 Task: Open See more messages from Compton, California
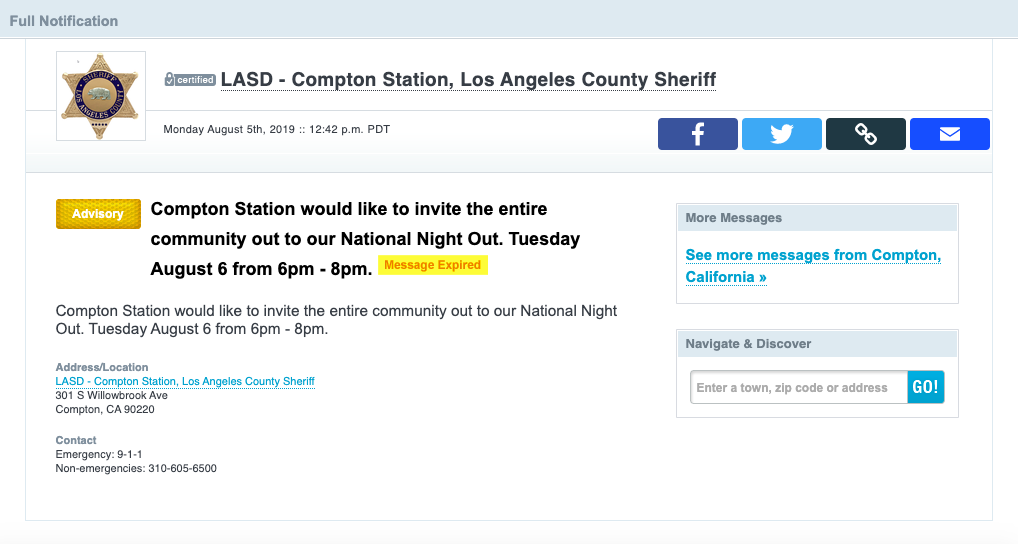pos(812,266)
